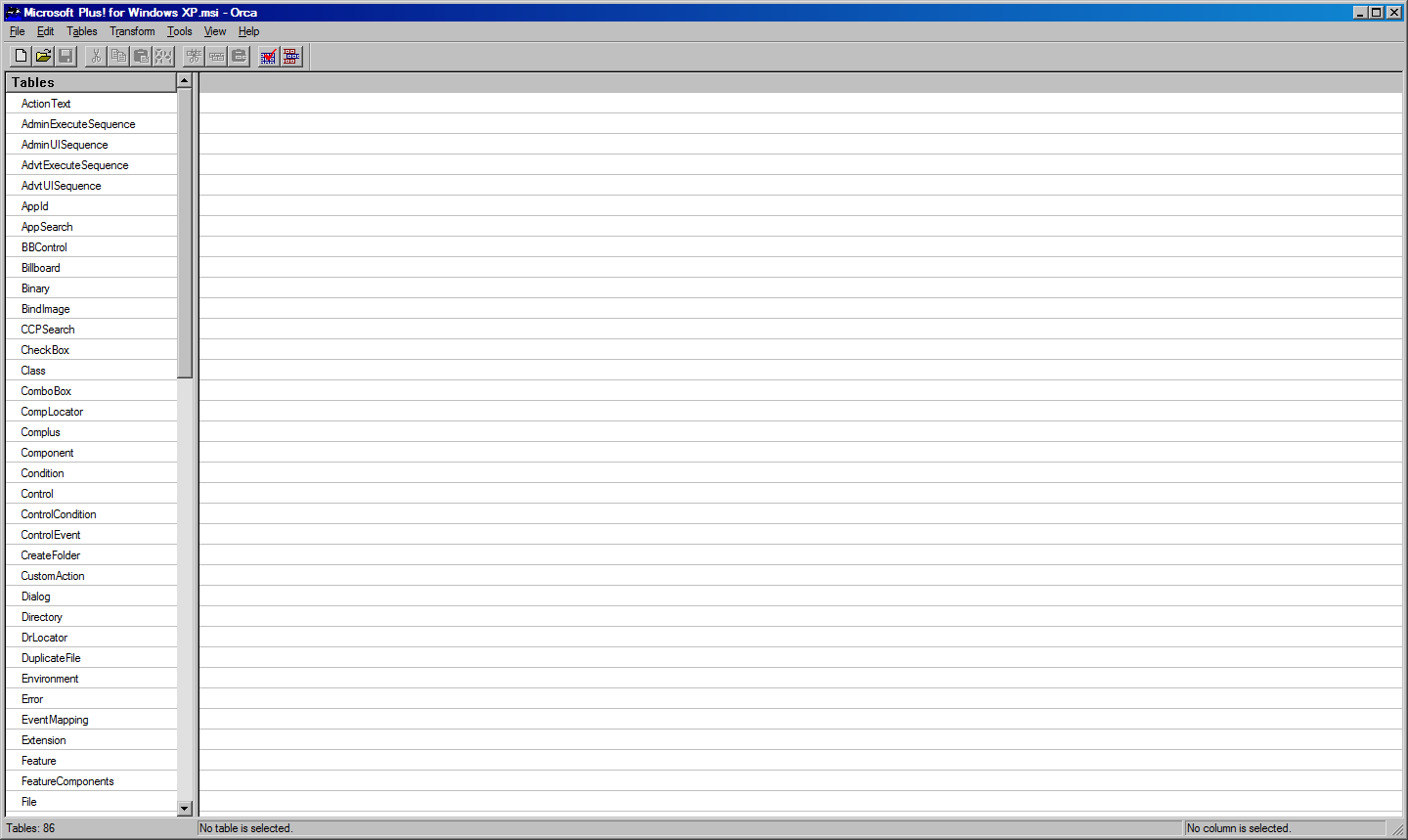Copy row(s) using toolbar icon
The height and width of the screenshot is (840, 1408).
click(216, 56)
